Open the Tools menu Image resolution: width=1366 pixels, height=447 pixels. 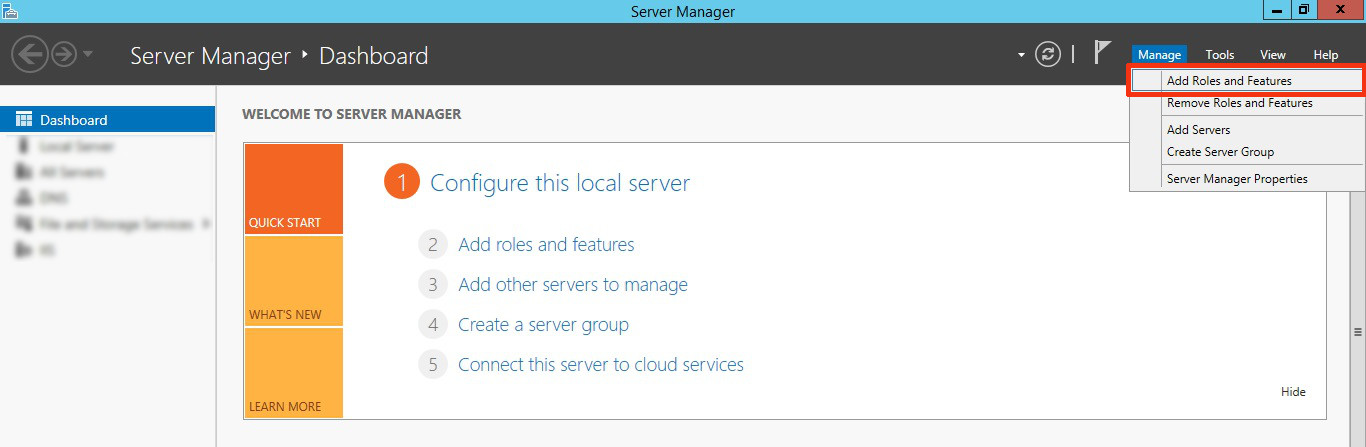pos(1219,55)
